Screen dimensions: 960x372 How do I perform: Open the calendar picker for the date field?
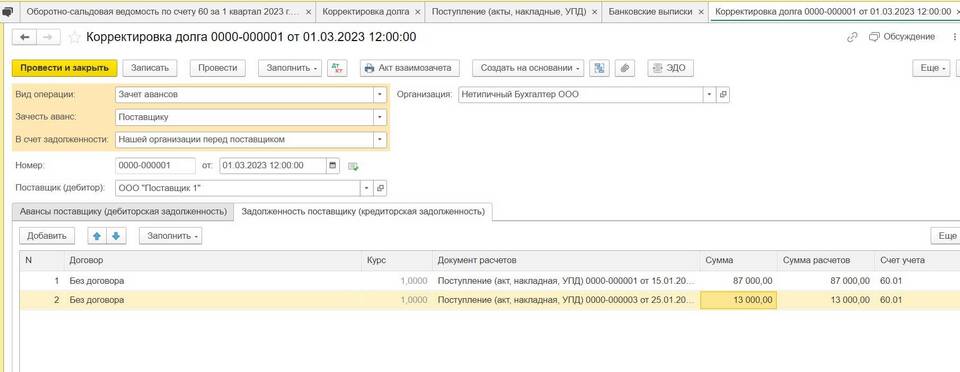(x=333, y=165)
